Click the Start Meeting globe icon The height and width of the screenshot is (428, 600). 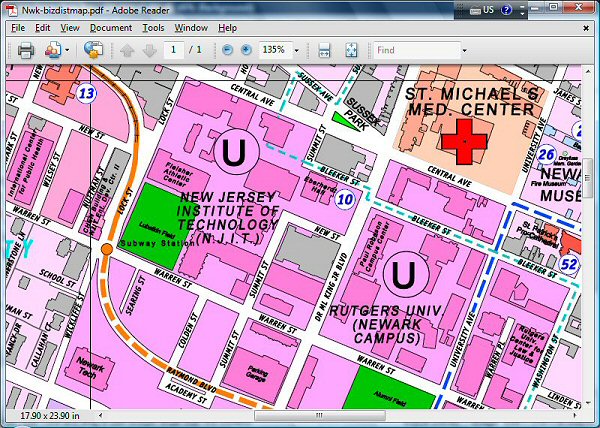coord(93,50)
